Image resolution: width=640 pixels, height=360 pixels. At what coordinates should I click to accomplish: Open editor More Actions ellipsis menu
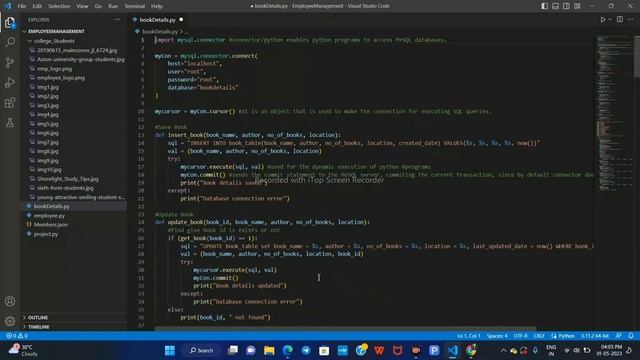click(631, 20)
